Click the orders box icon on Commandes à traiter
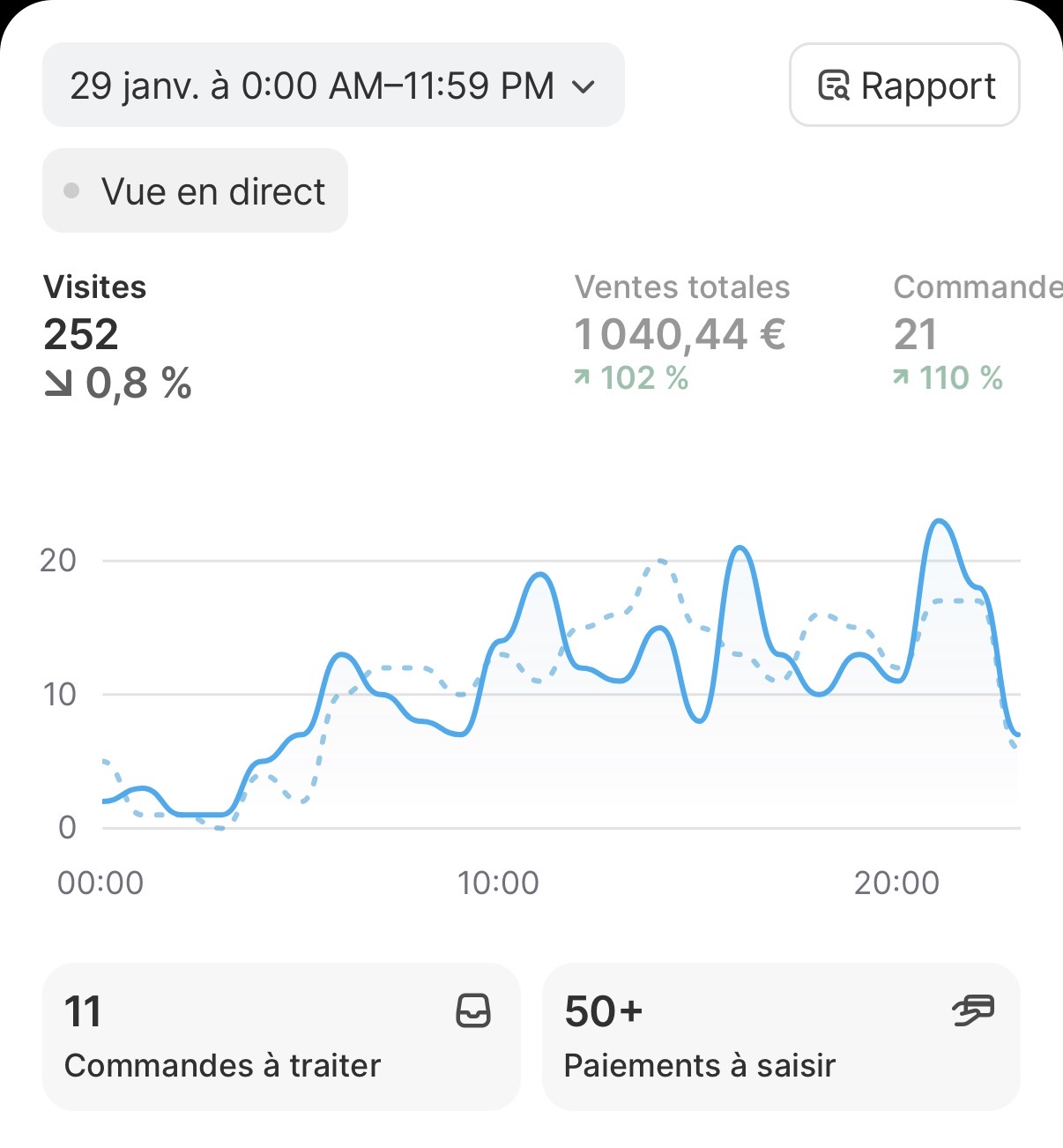 [473, 1012]
